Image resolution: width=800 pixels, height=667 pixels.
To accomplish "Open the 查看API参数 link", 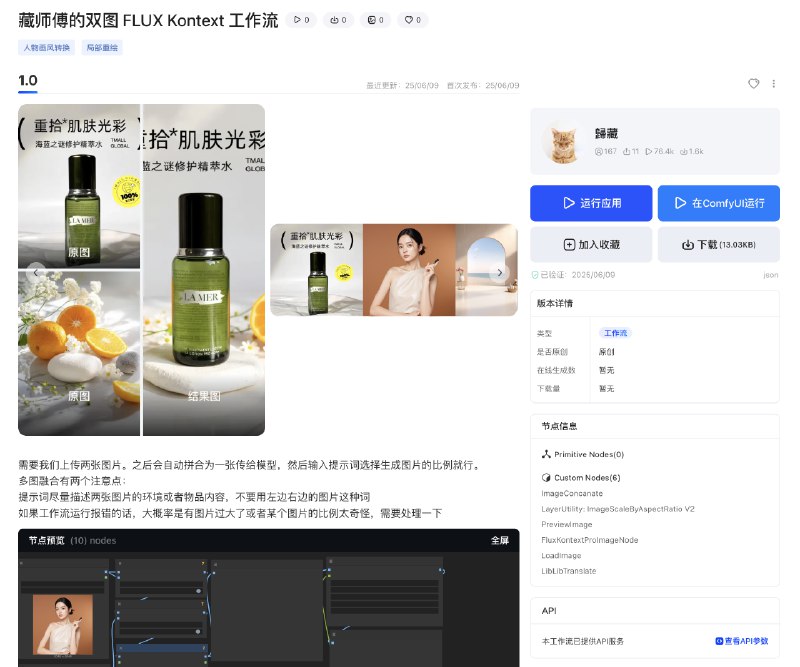I will point(742,641).
